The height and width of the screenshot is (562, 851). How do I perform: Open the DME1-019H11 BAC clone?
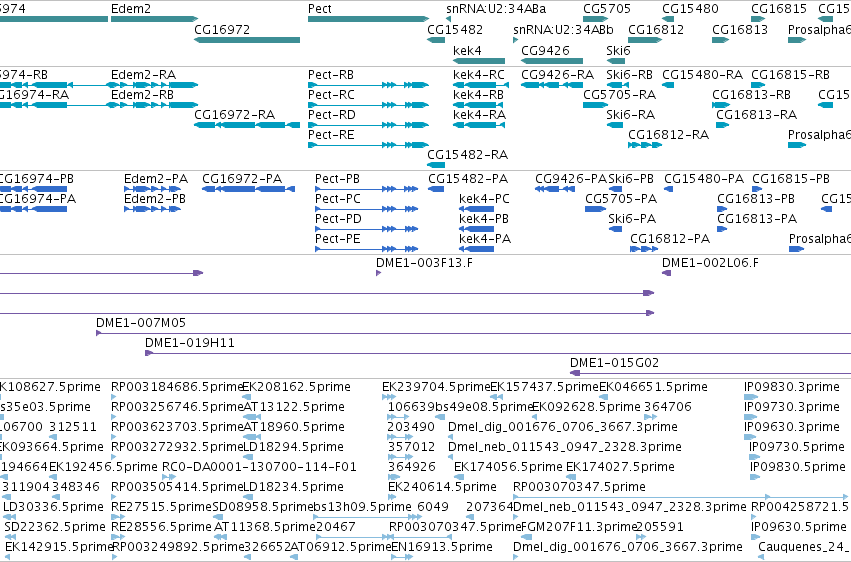(x=498, y=353)
